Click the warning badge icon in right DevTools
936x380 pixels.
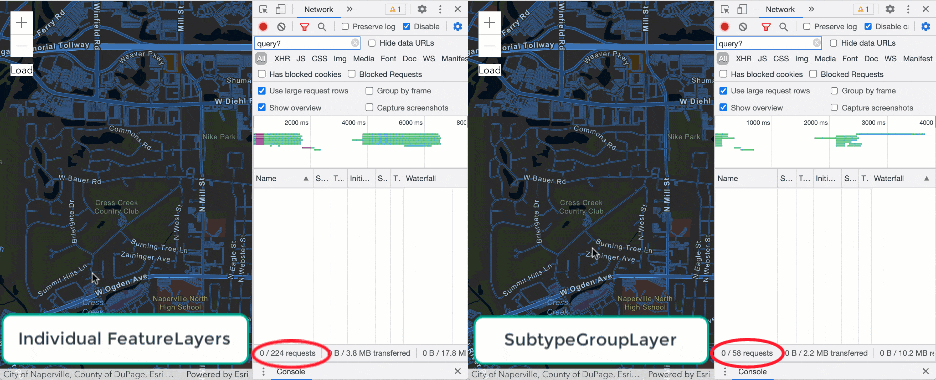[x=863, y=9]
